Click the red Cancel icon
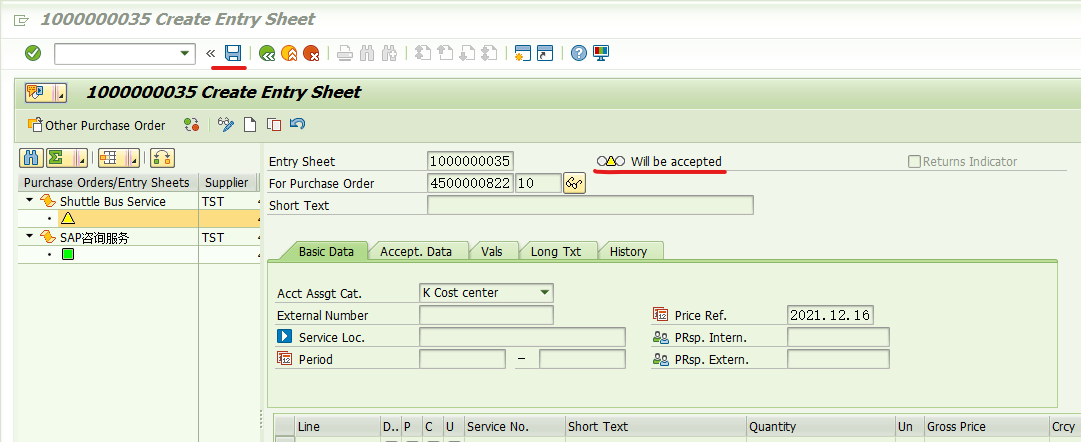Screen dimensions: 1081x442 (x=311, y=53)
